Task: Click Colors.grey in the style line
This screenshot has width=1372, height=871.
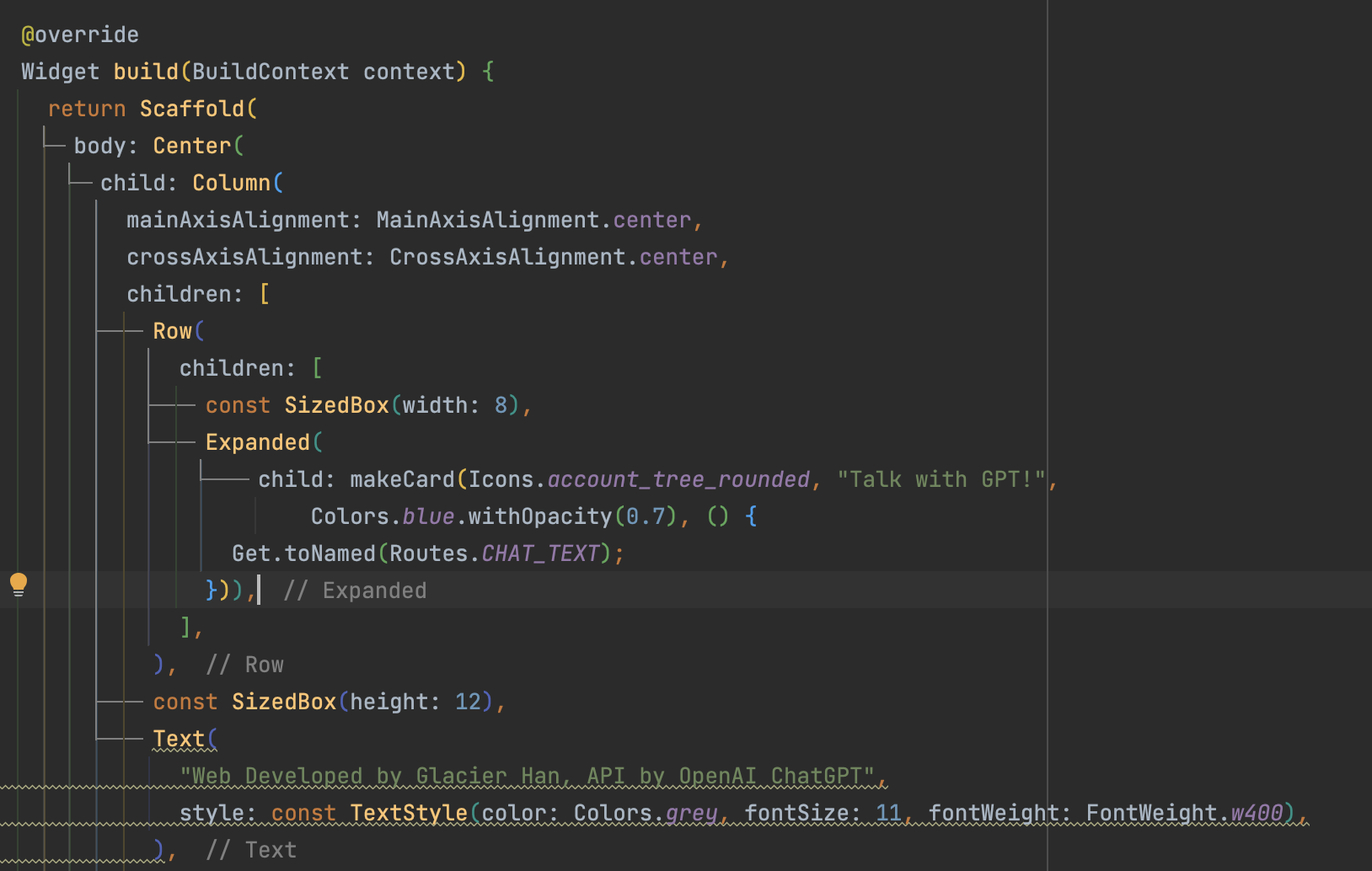Action: 646,813
